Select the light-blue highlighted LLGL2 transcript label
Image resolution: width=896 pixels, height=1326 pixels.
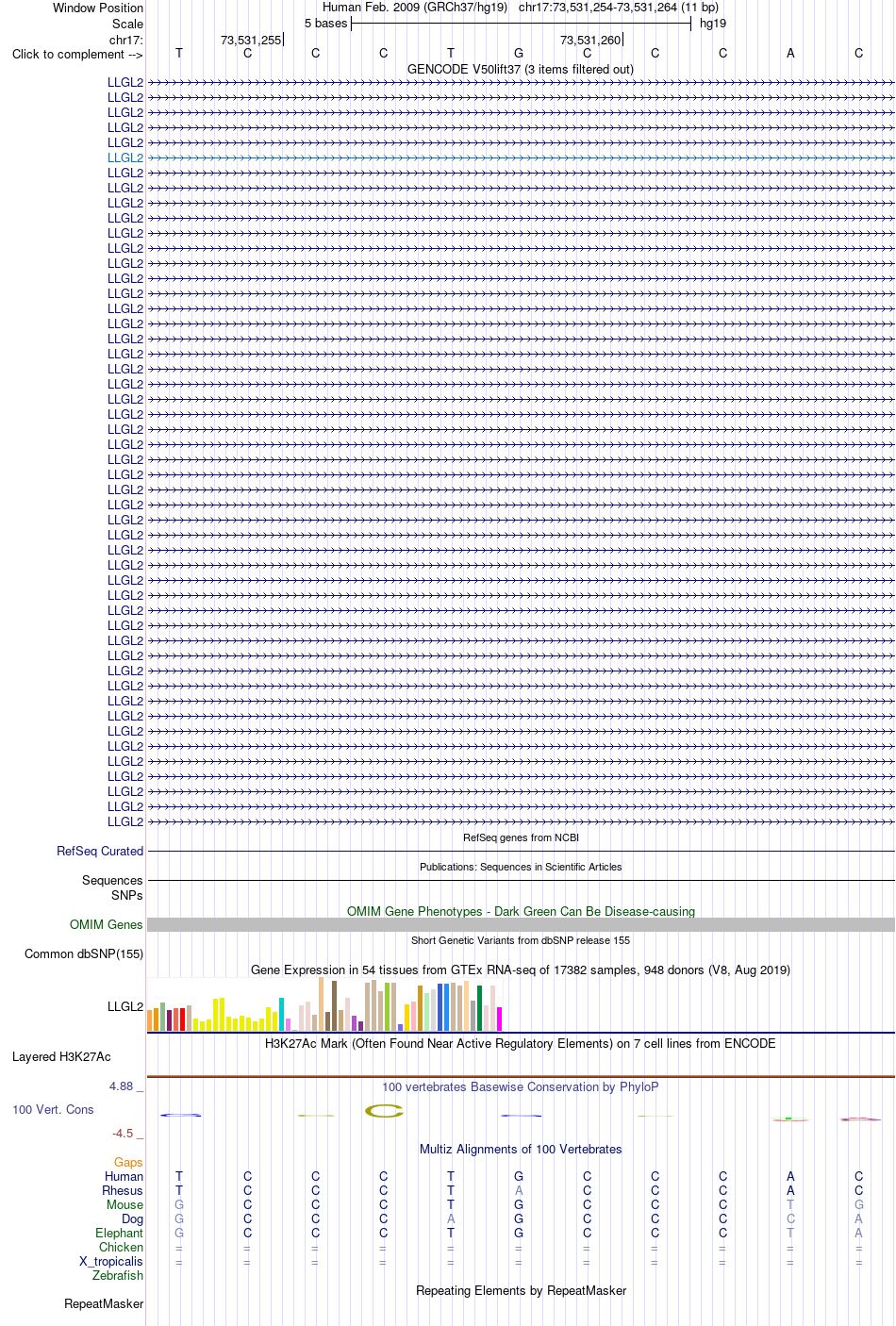[125, 157]
